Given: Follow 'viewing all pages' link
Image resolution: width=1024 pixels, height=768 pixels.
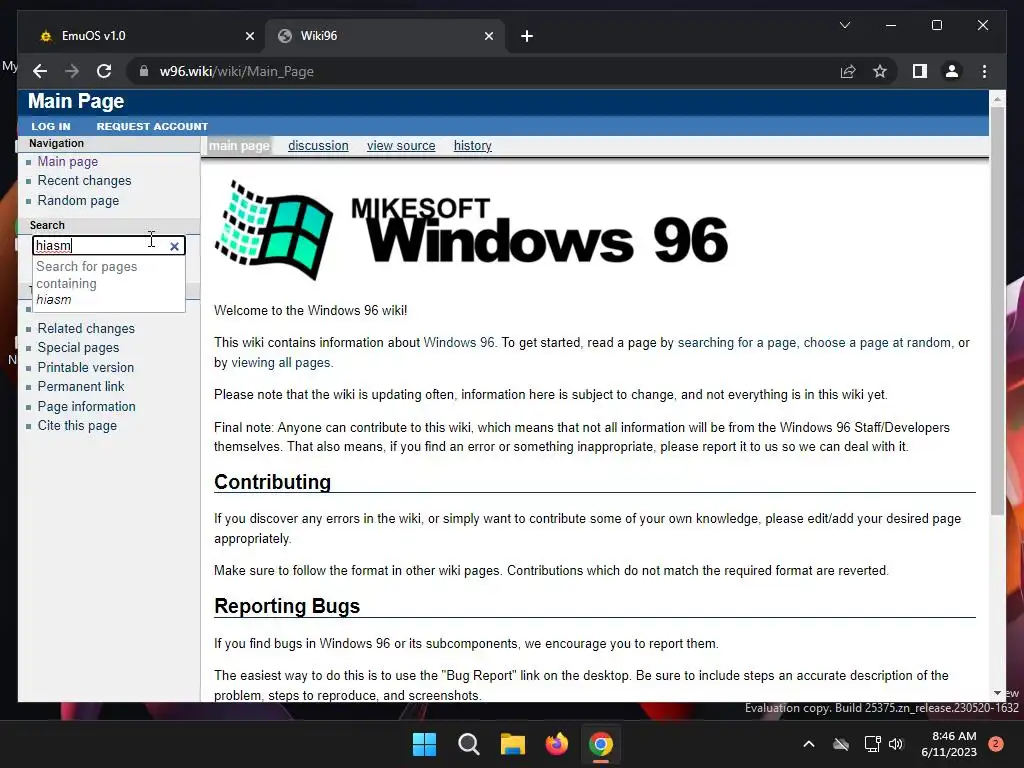Looking at the screenshot, I should pos(281,362).
